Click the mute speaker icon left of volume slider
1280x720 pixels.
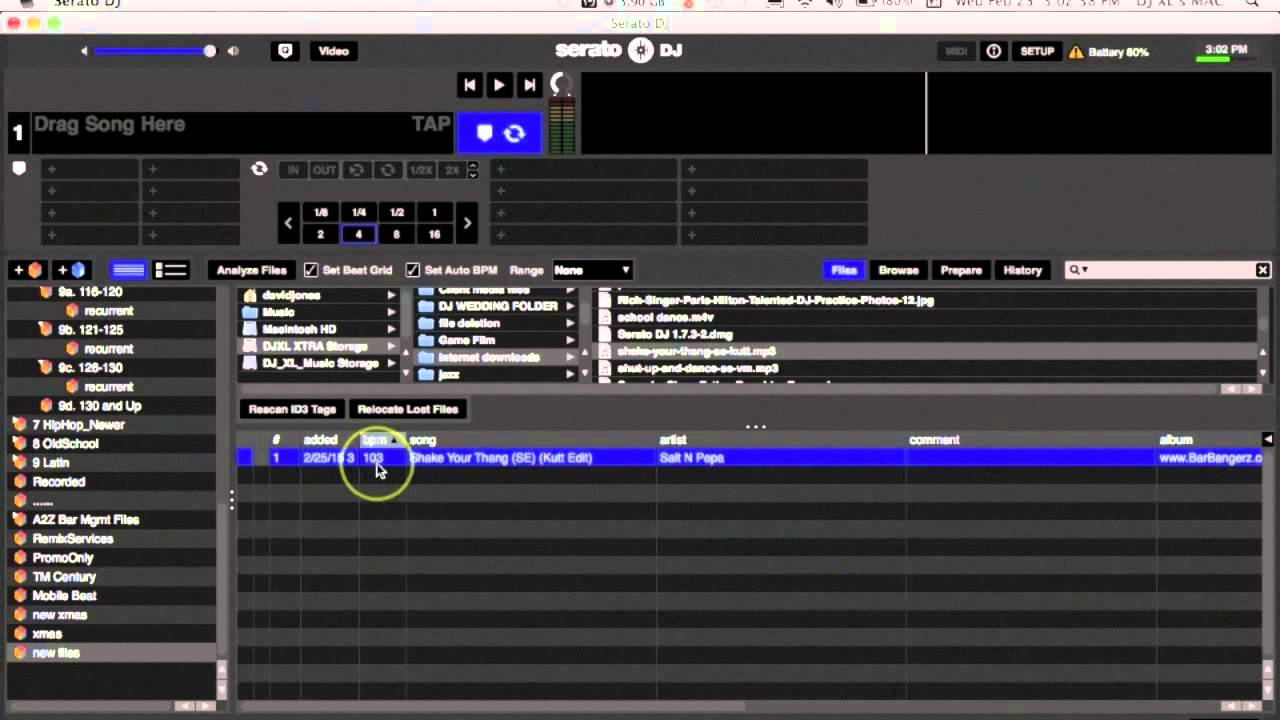pyautogui.click(x=84, y=51)
